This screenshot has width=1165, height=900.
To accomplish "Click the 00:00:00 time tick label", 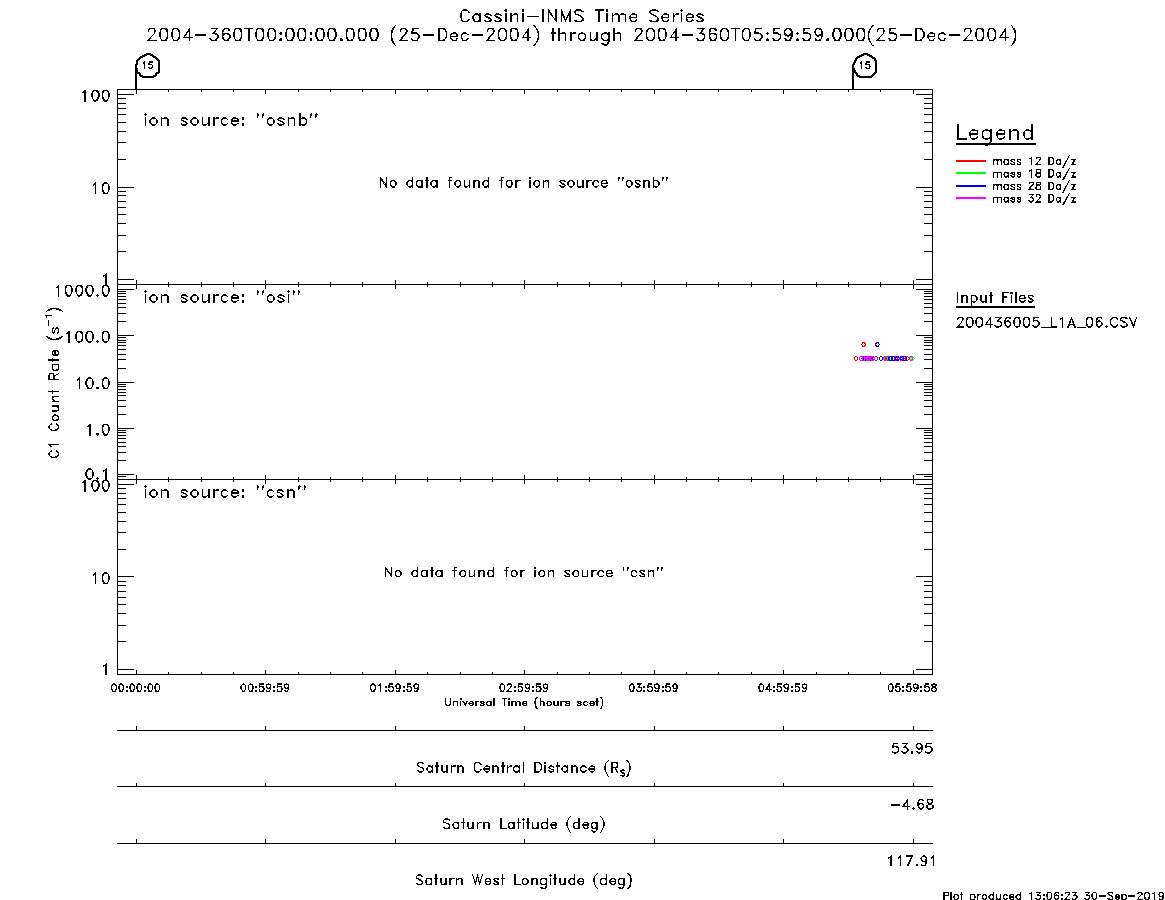I will pyautogui.click(x=135, y=688).
